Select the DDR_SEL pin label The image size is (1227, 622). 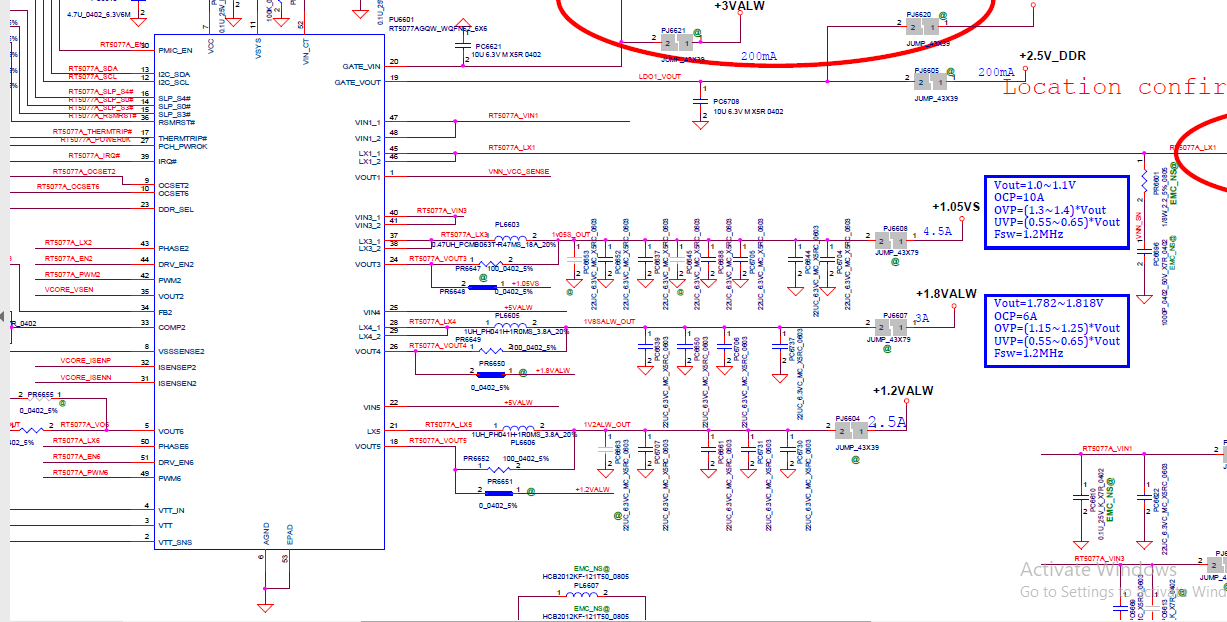point(175,209)
